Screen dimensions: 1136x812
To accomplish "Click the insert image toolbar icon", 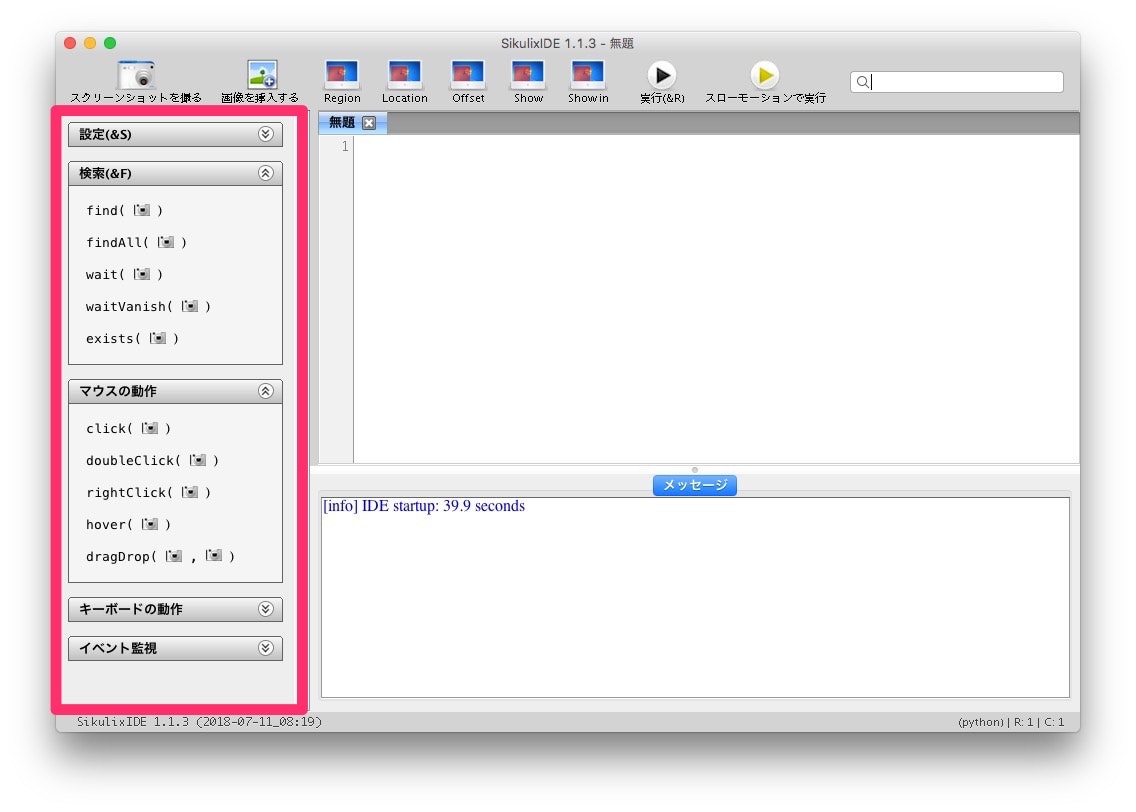I will pyautogui.click(x=262, y=75).
